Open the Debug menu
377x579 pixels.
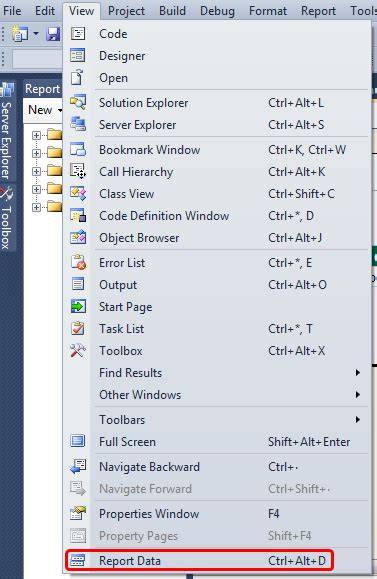pos(217,11)
